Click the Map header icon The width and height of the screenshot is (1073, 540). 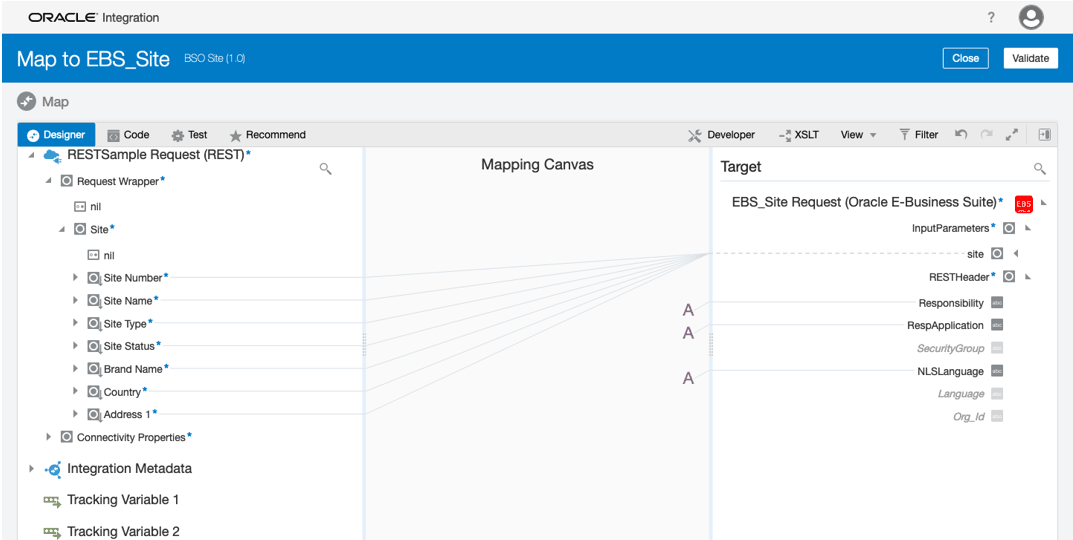point(27,102)
